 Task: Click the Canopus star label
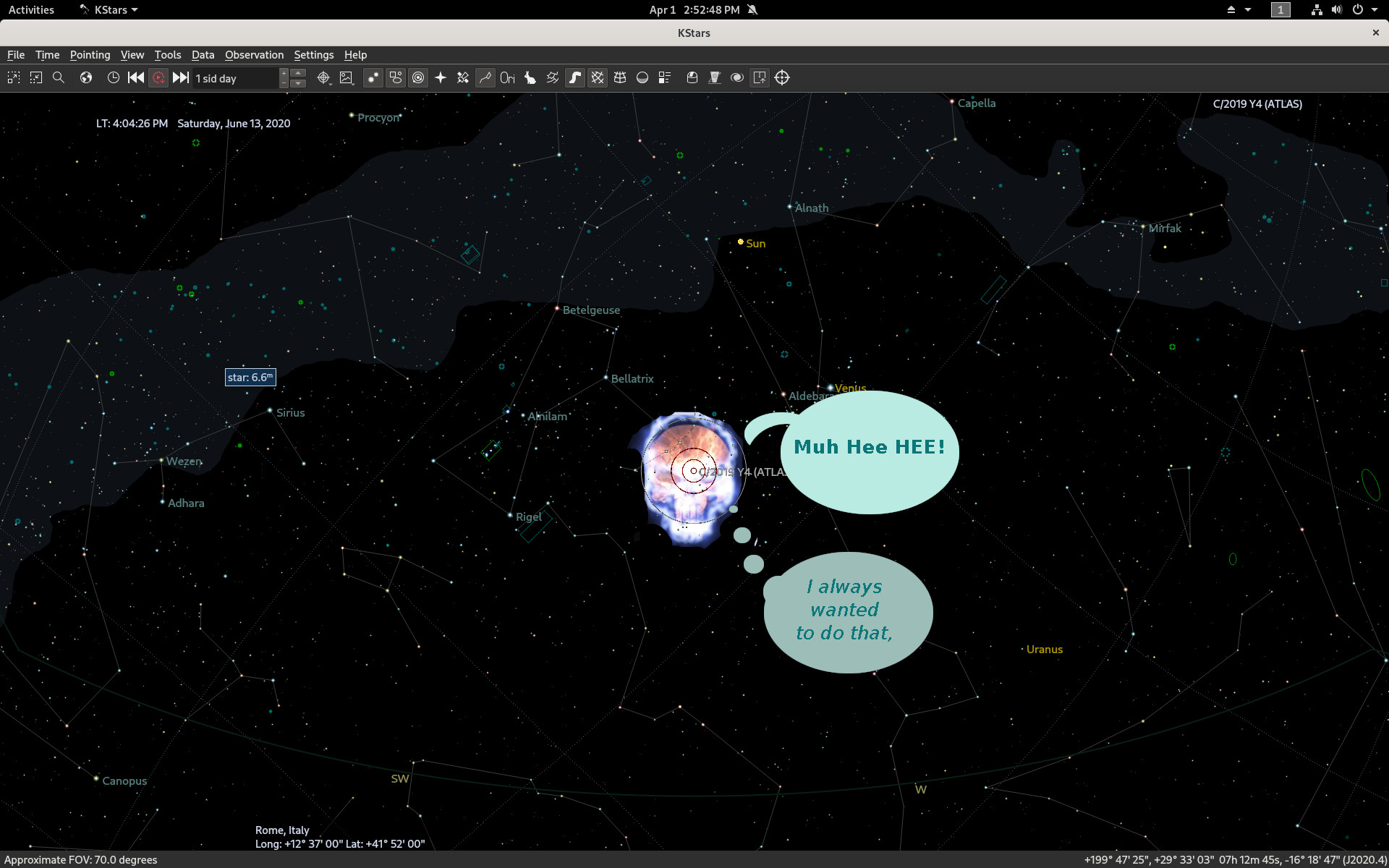(124, 780)
